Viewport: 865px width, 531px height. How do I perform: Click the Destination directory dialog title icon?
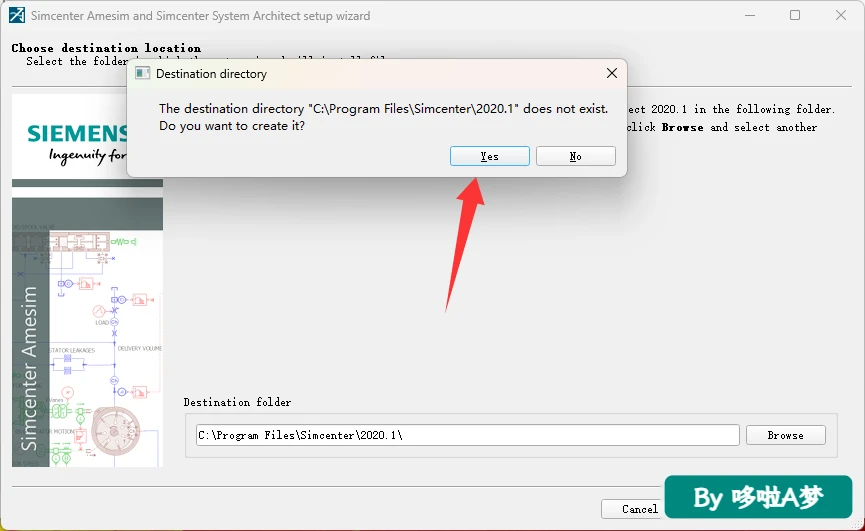coord(142,73)
